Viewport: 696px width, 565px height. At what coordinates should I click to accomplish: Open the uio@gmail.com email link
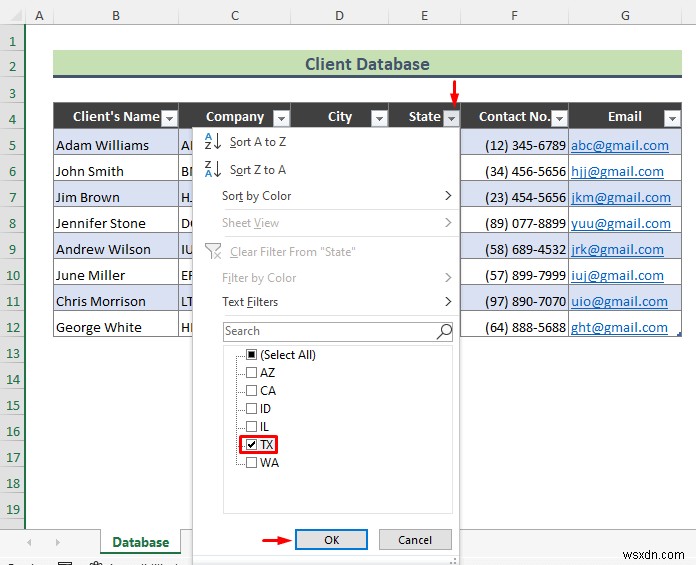[619, 301]
